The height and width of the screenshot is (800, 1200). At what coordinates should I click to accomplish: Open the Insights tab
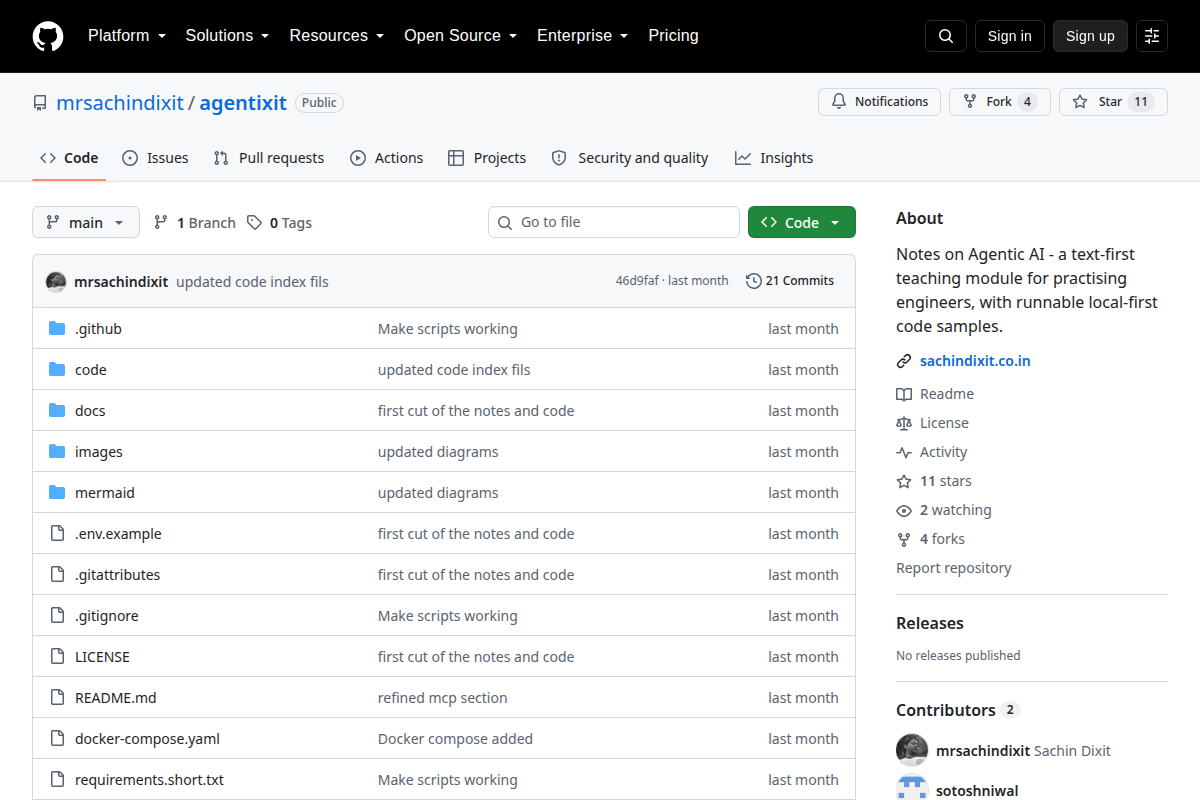pos(774,158)
